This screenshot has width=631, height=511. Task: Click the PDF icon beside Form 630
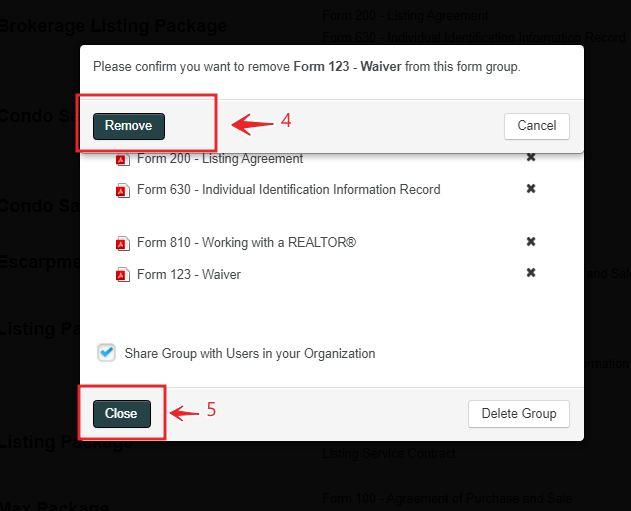click(123, 190)
